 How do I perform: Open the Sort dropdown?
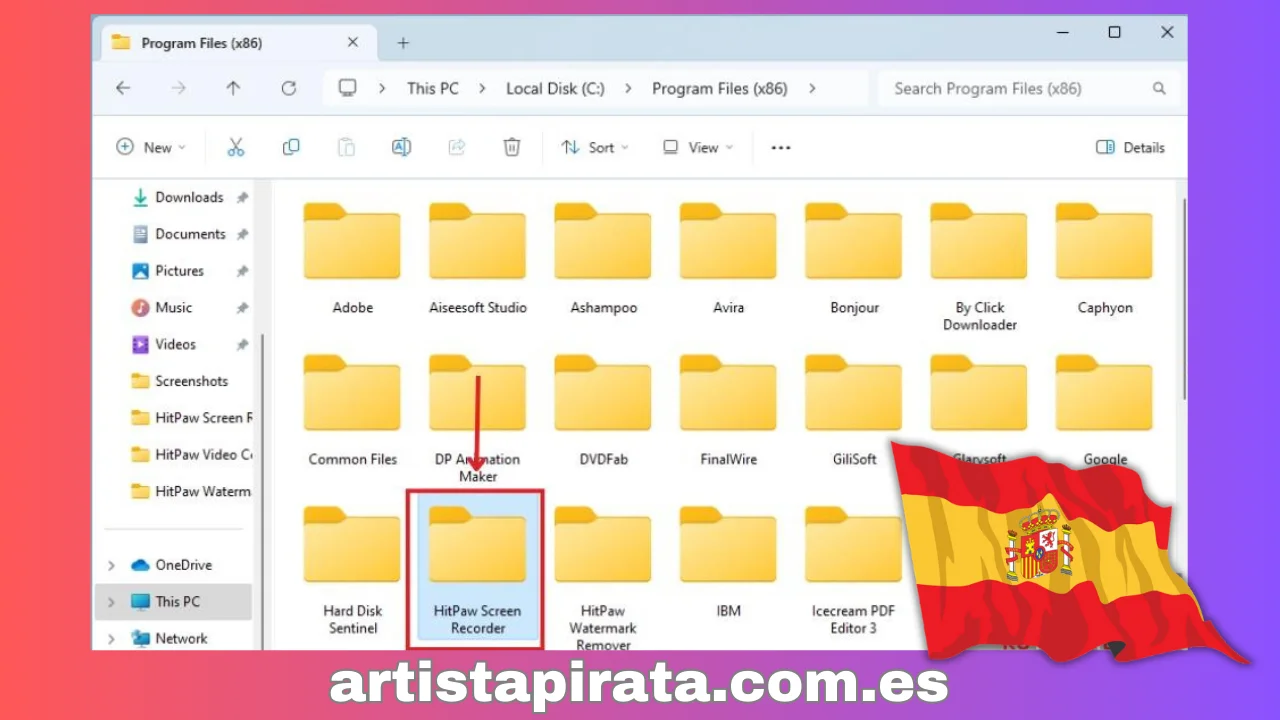[595, 147]
